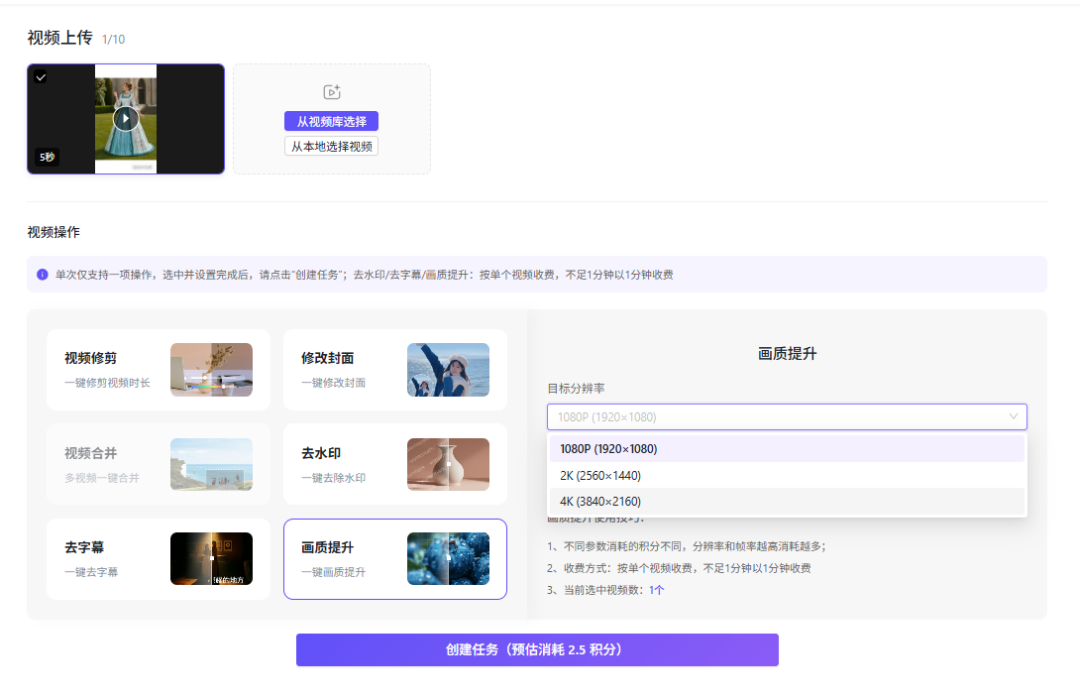Click the 1/10 upload counter
The width and height of the screenshot is (1080, 698).
click(x=114, y=39)
